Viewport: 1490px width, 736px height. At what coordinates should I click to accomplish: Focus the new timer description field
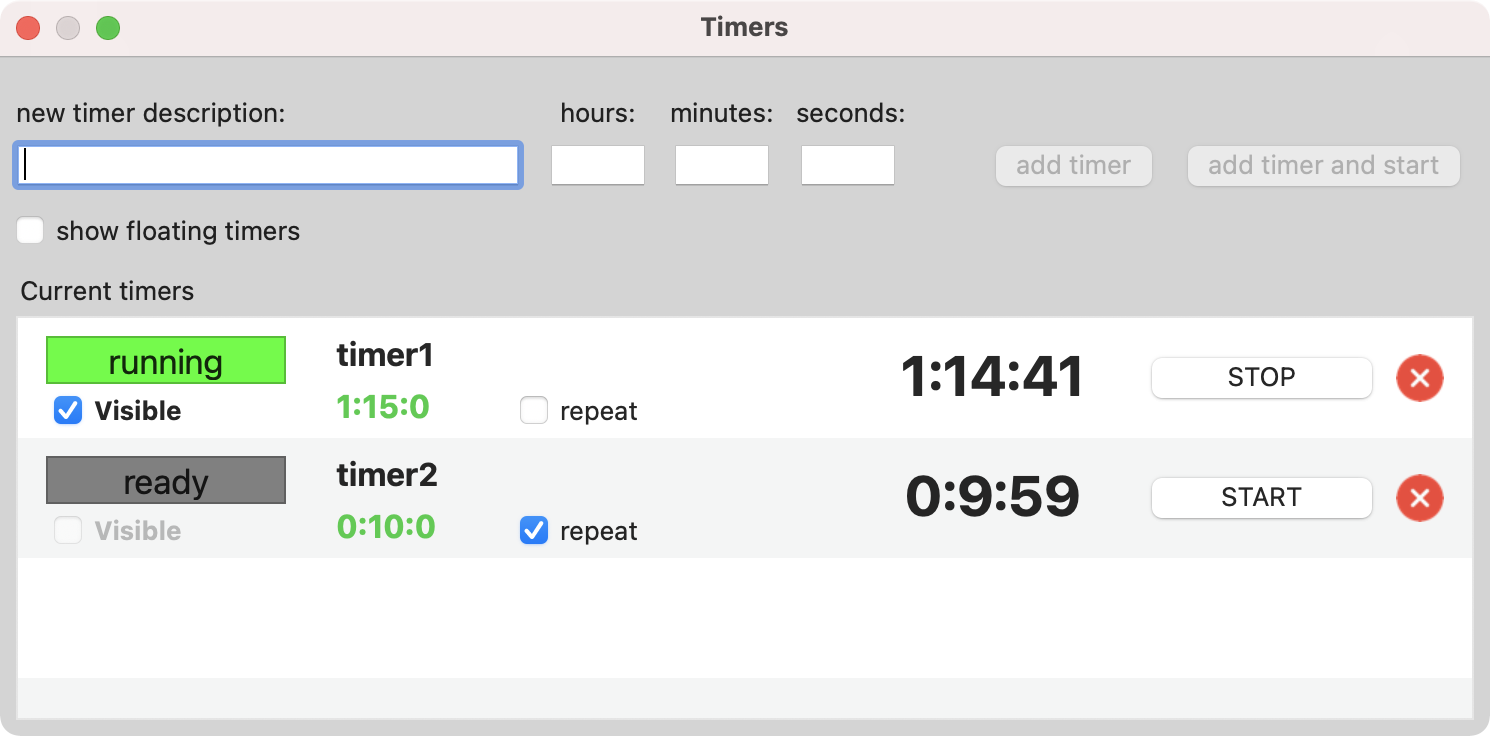coord(267,165)
